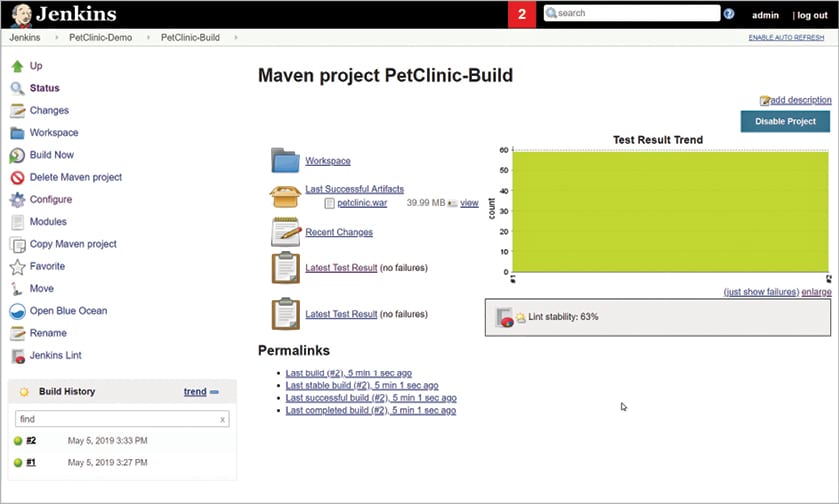The height and width of the screenshot is (504, 839).
Task: Click the Jenkins butler logo
Action: pos(21,15)
